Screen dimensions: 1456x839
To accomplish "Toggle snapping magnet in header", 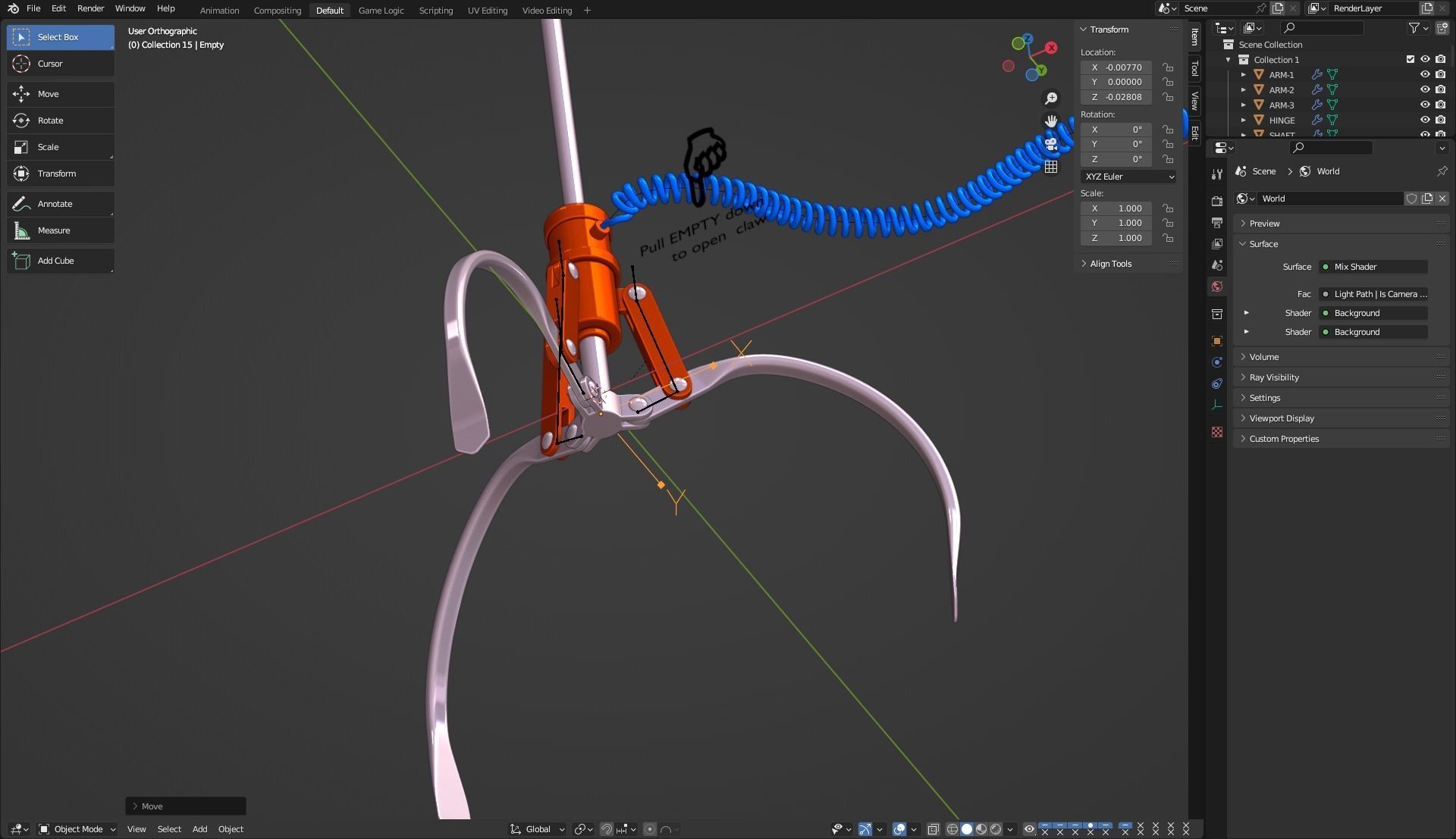I will 606,829.
